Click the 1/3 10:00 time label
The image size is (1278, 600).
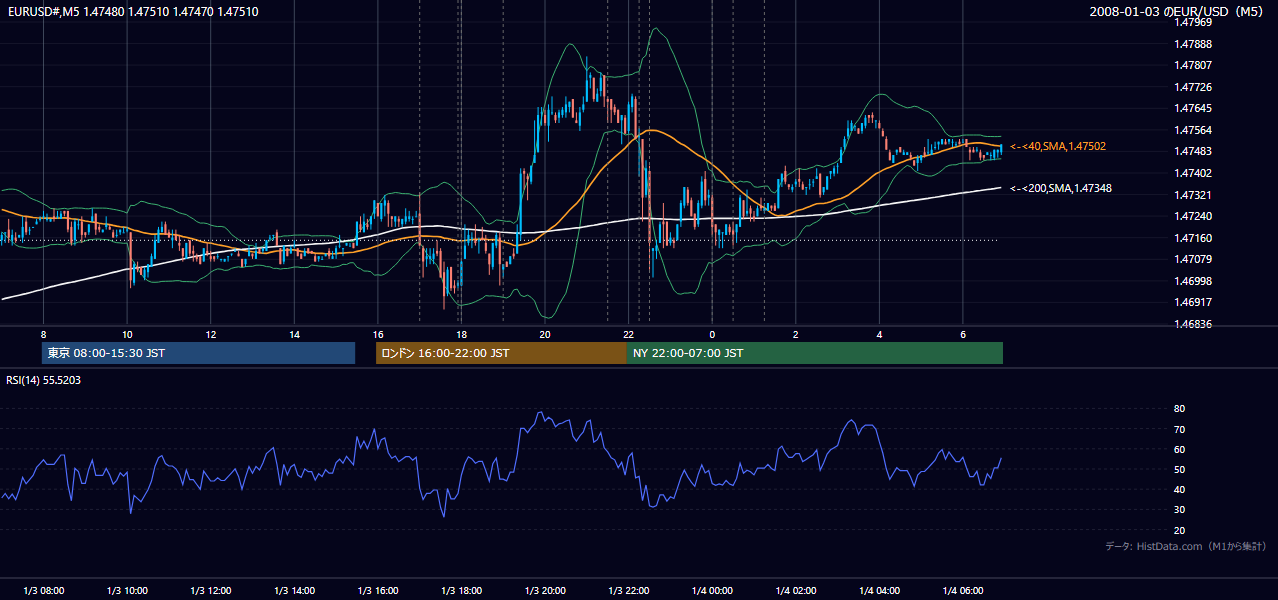[x=127, y=591]
